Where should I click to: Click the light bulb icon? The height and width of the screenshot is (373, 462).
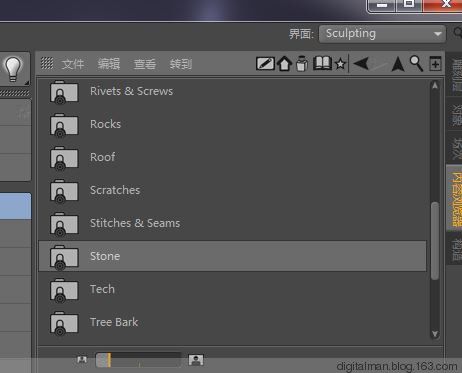click(13, 69)
